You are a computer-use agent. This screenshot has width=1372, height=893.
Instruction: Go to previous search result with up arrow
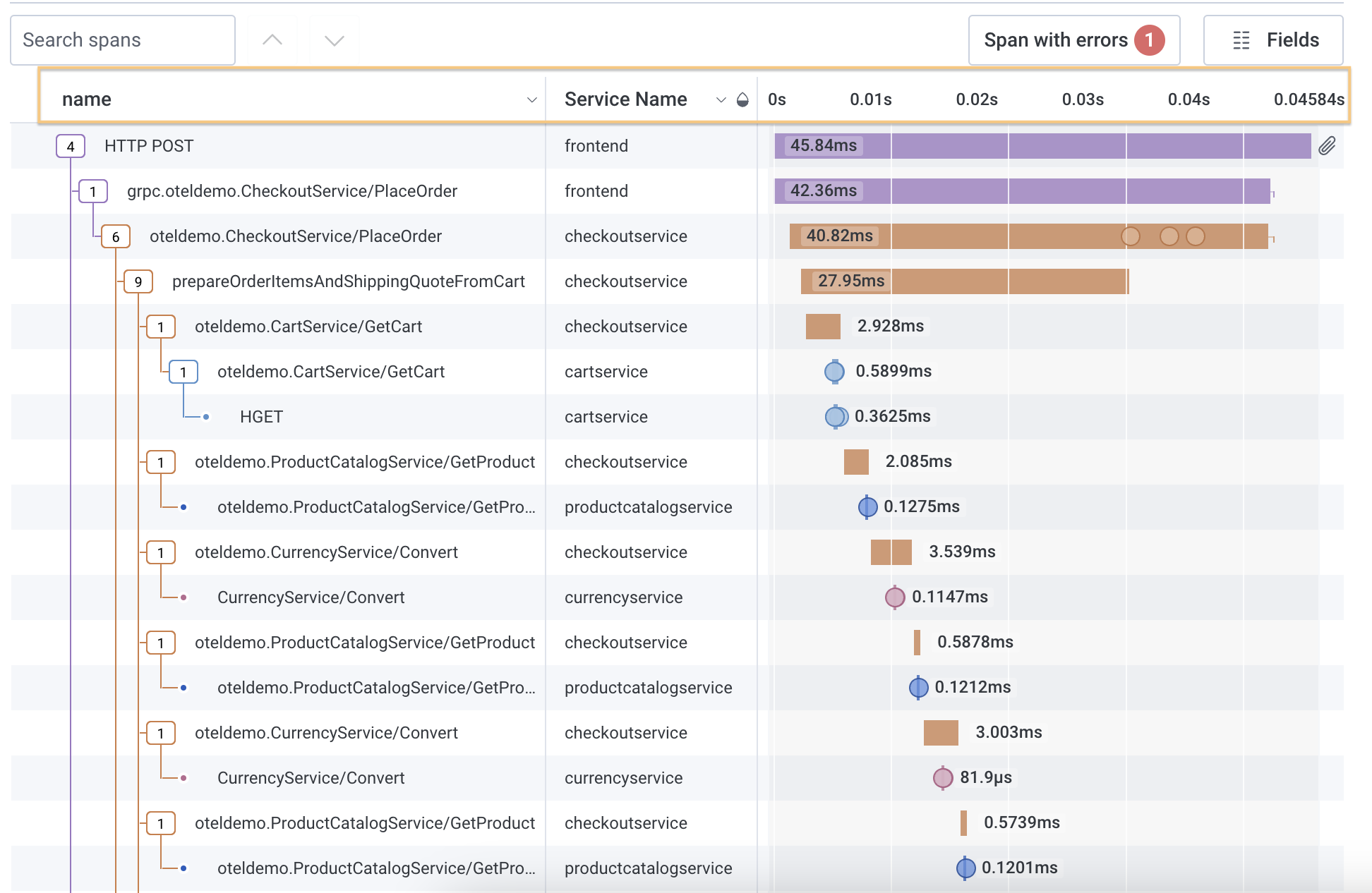pyautogui.click(x=272, y=40)
